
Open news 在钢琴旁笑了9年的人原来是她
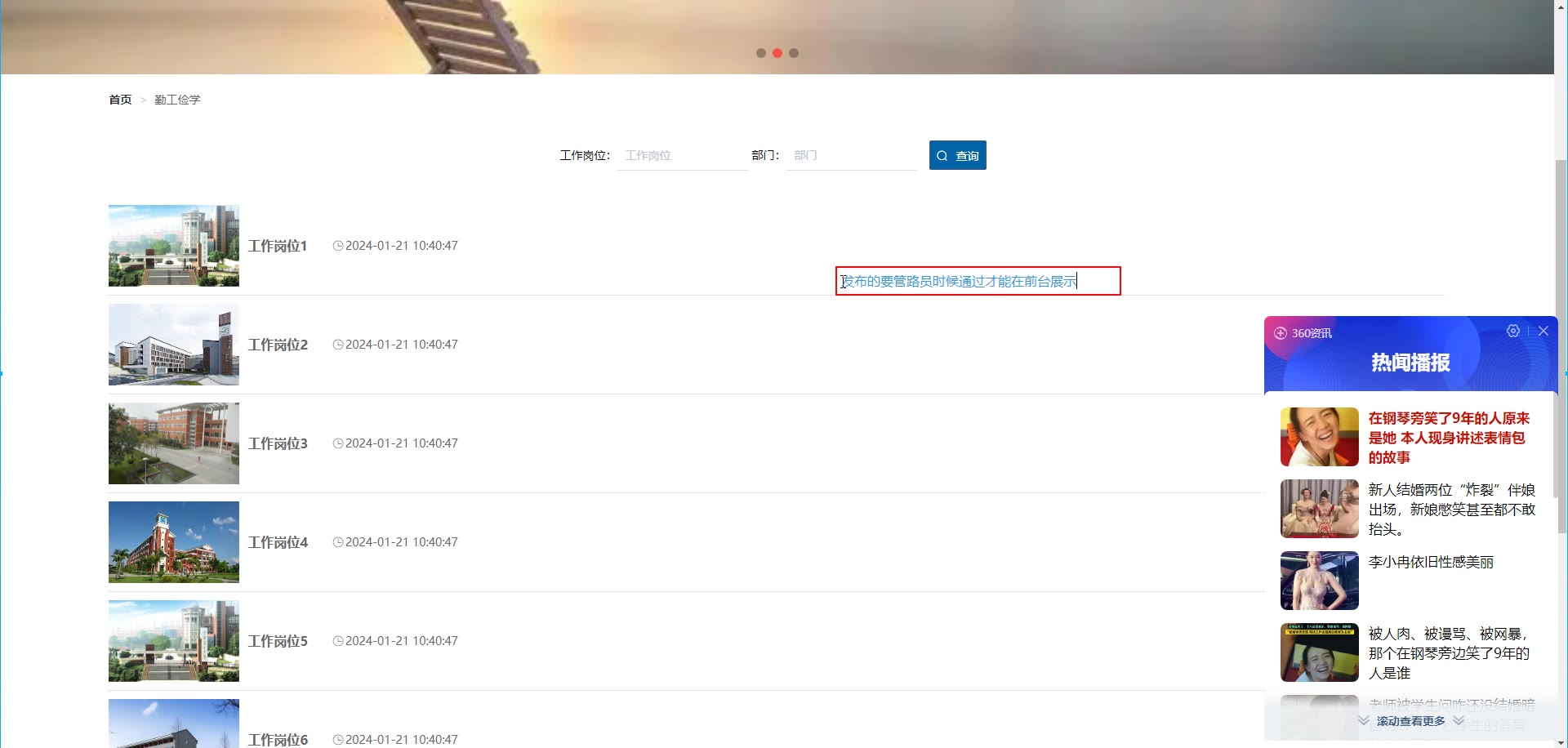(x=1449, y=438)
